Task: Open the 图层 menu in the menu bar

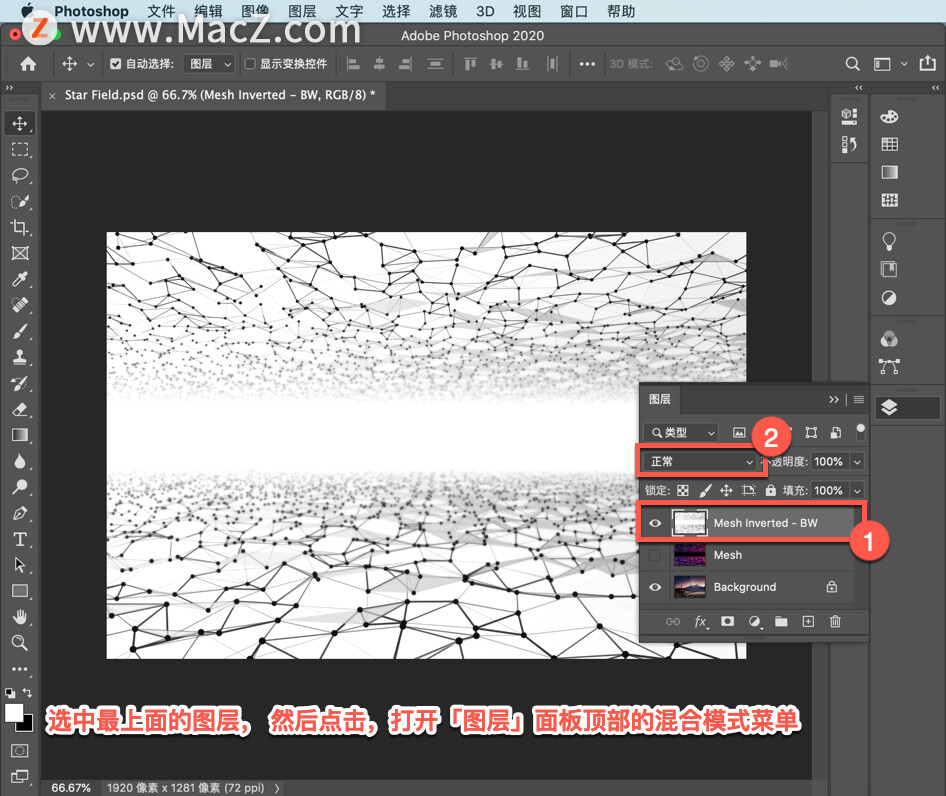Action: pyautogui.click(x=302, y=12)
